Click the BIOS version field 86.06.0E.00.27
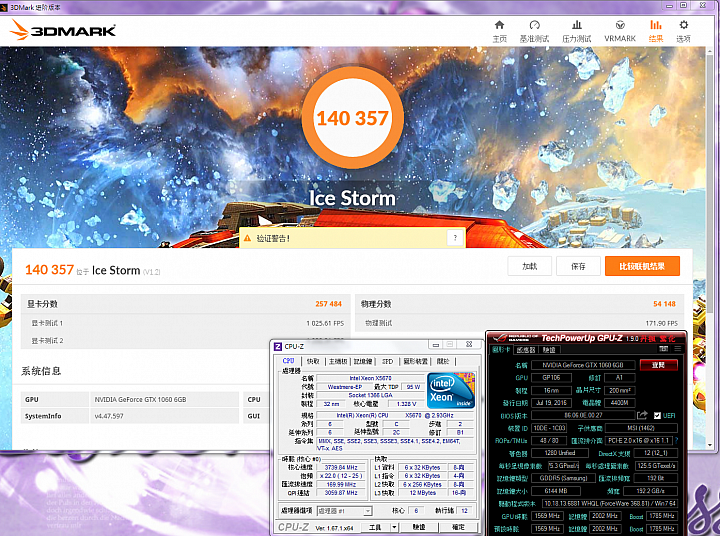The image size is (720, 536). (583, 415)
